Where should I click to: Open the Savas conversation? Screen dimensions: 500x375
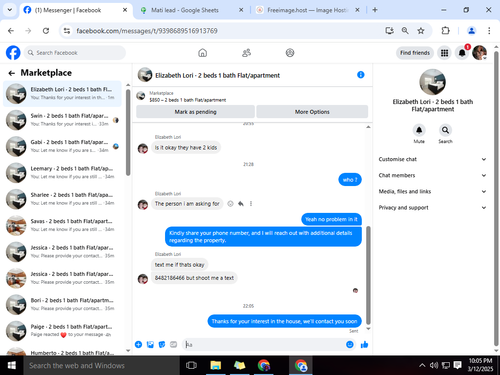pyautogui.click(x=62, y=225)
